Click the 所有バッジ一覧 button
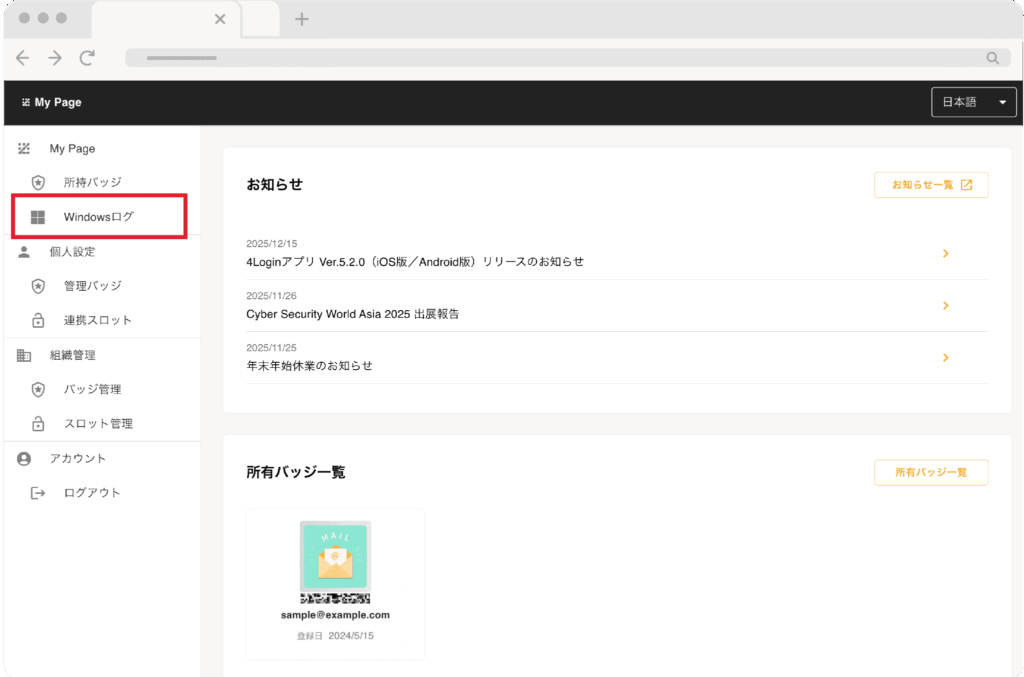 (x=931, y=472)
